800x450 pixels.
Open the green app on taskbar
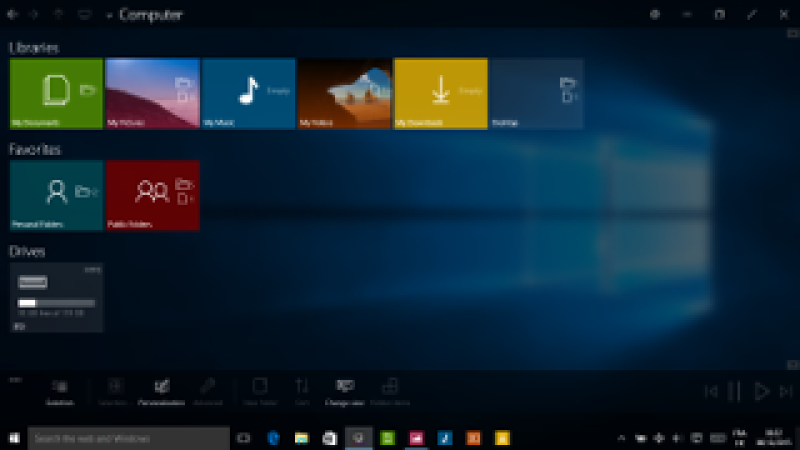click(x=388, y=438)
